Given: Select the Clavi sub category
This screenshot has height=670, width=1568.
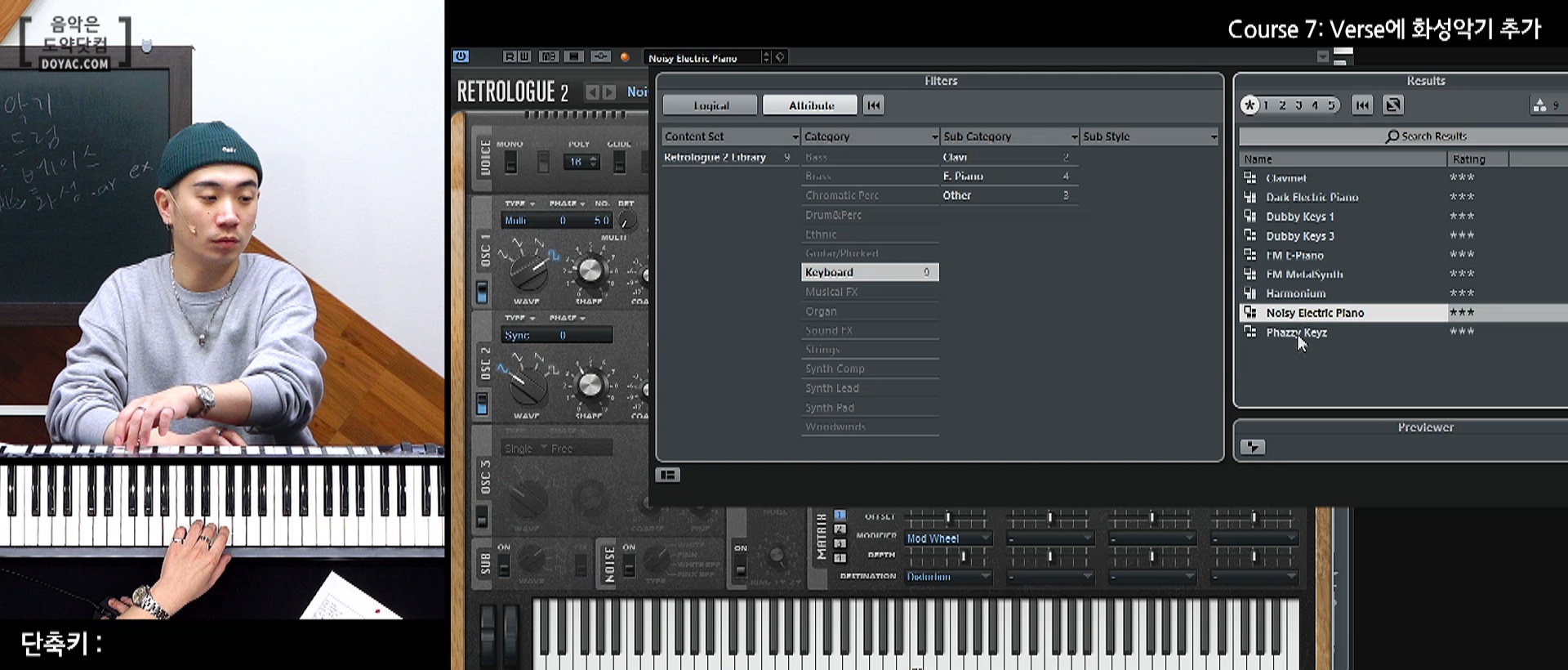Looking at the screenshot, I should tap(1009, 157).
